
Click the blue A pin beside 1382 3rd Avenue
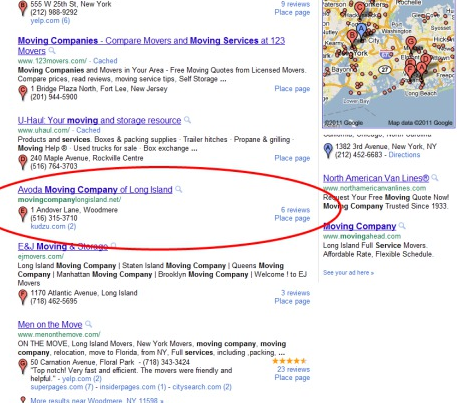328,150
